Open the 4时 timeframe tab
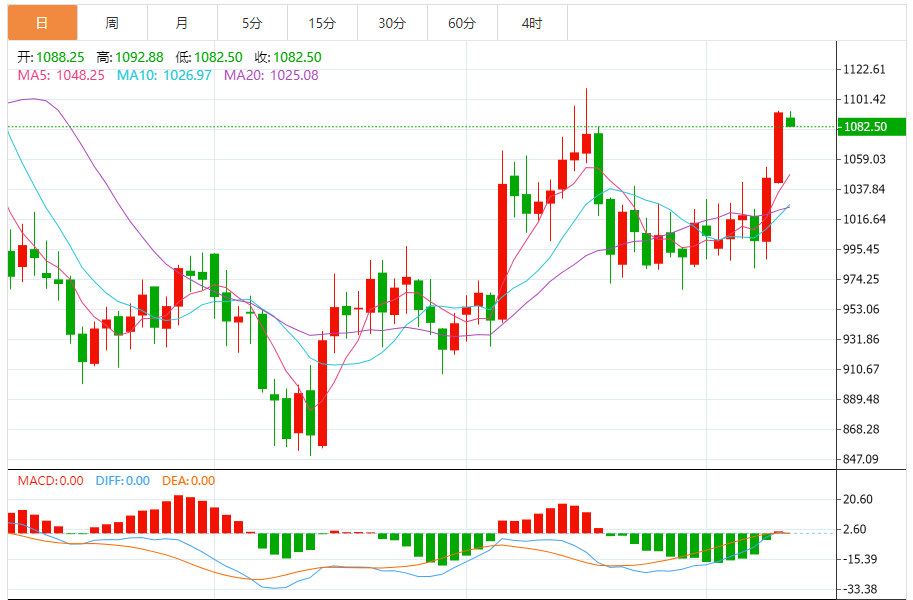 pos(532,23)
